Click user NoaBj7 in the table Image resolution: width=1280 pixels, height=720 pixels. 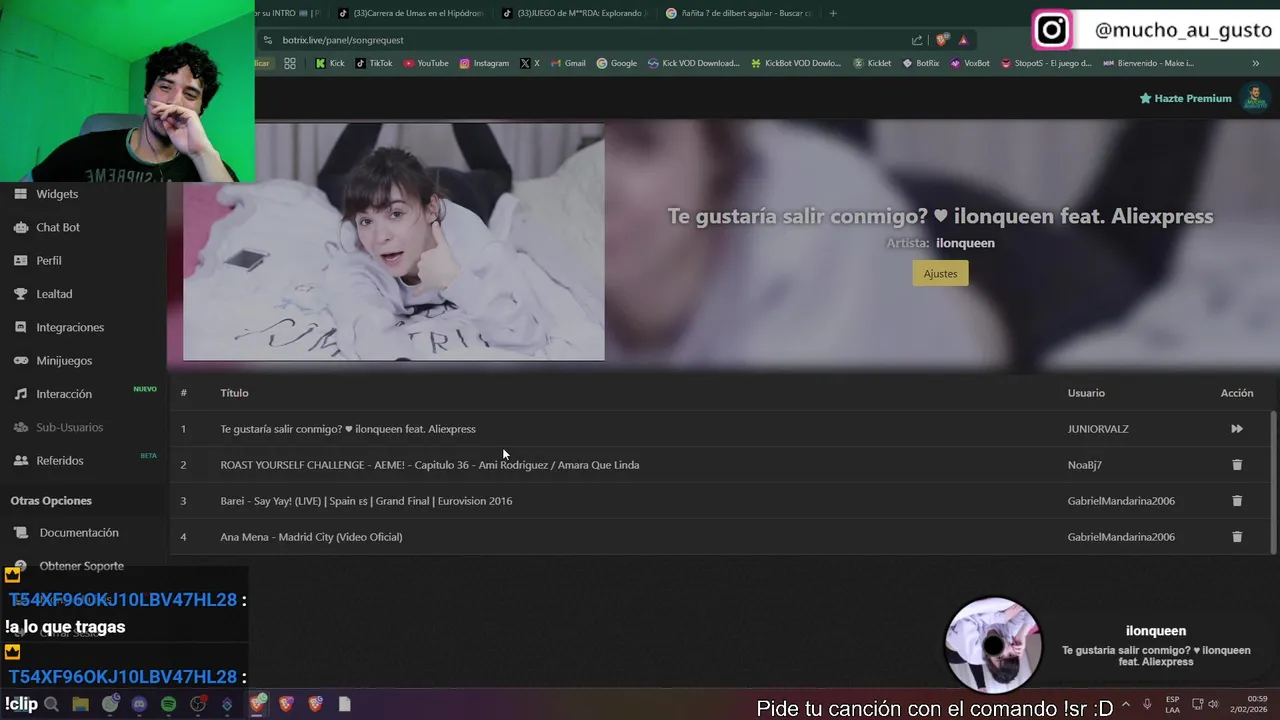point(1084,465)
